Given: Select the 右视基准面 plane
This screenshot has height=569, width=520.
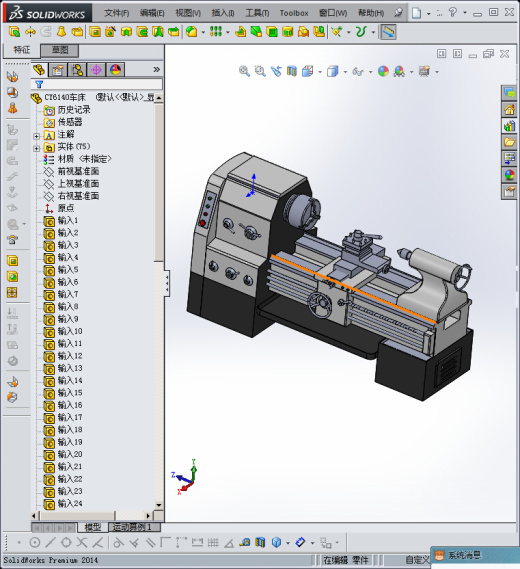Looking at the screenshot, I should click(x=78, y=196).
